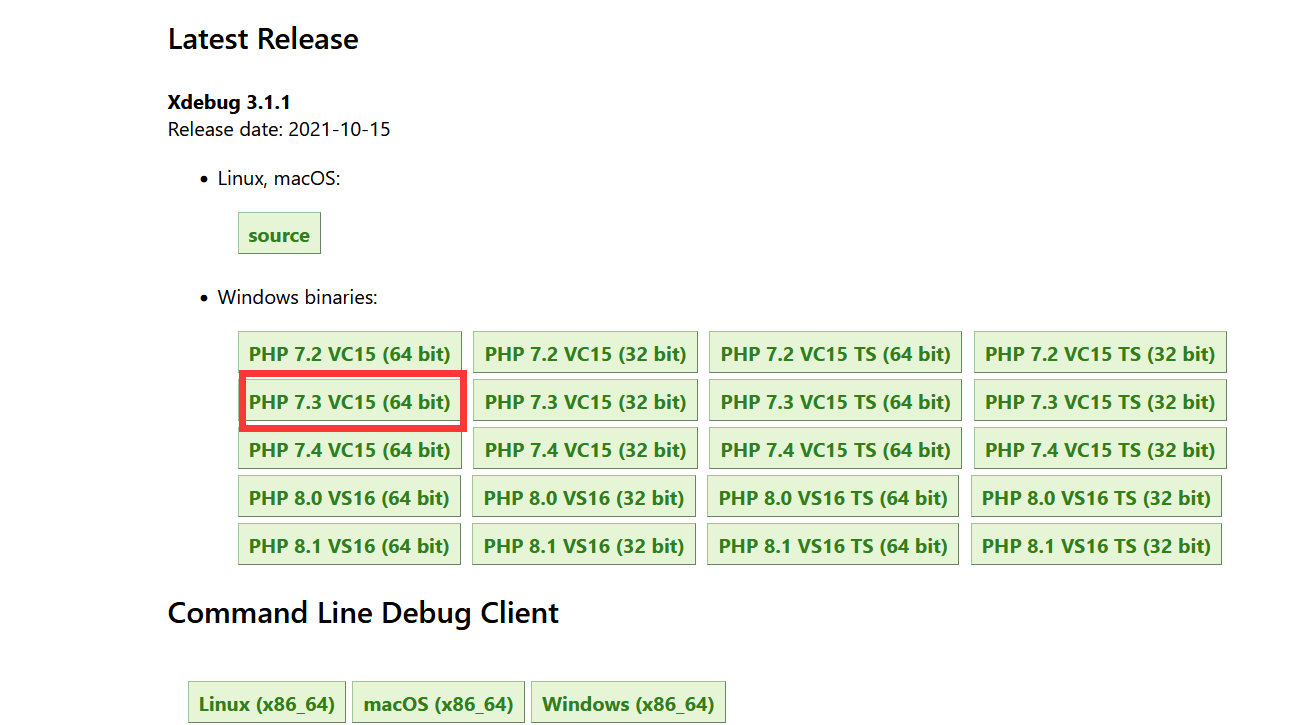Click the Xdebug 3.1.1 version text
The height and width of the screenshot is (725, 1312).
(229, 102)
